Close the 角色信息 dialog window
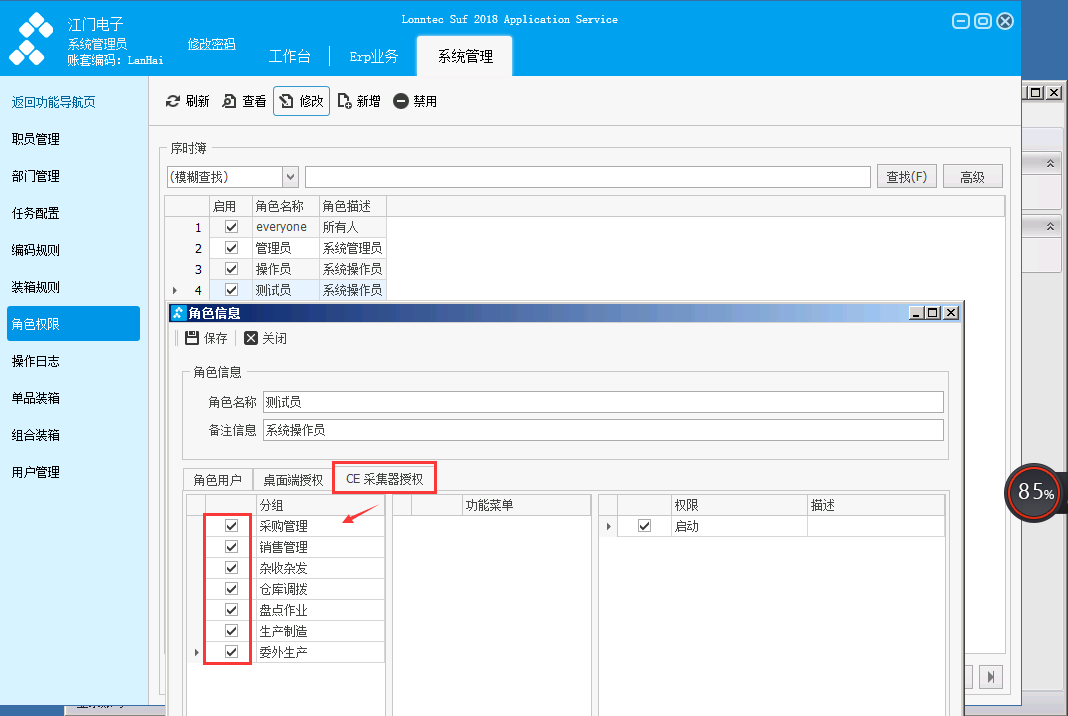Viewport: 1068px width, 716px height. (951, 313)
